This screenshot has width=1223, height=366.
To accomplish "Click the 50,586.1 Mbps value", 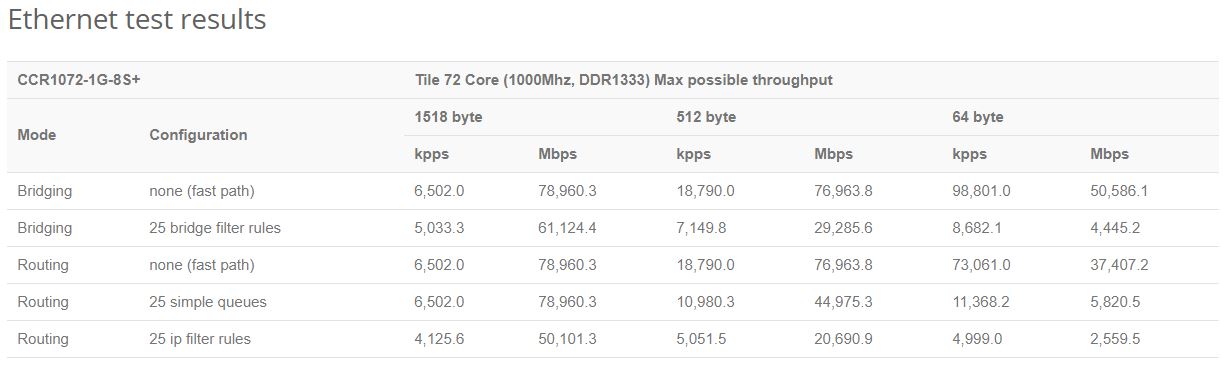I will point(1119,190).
